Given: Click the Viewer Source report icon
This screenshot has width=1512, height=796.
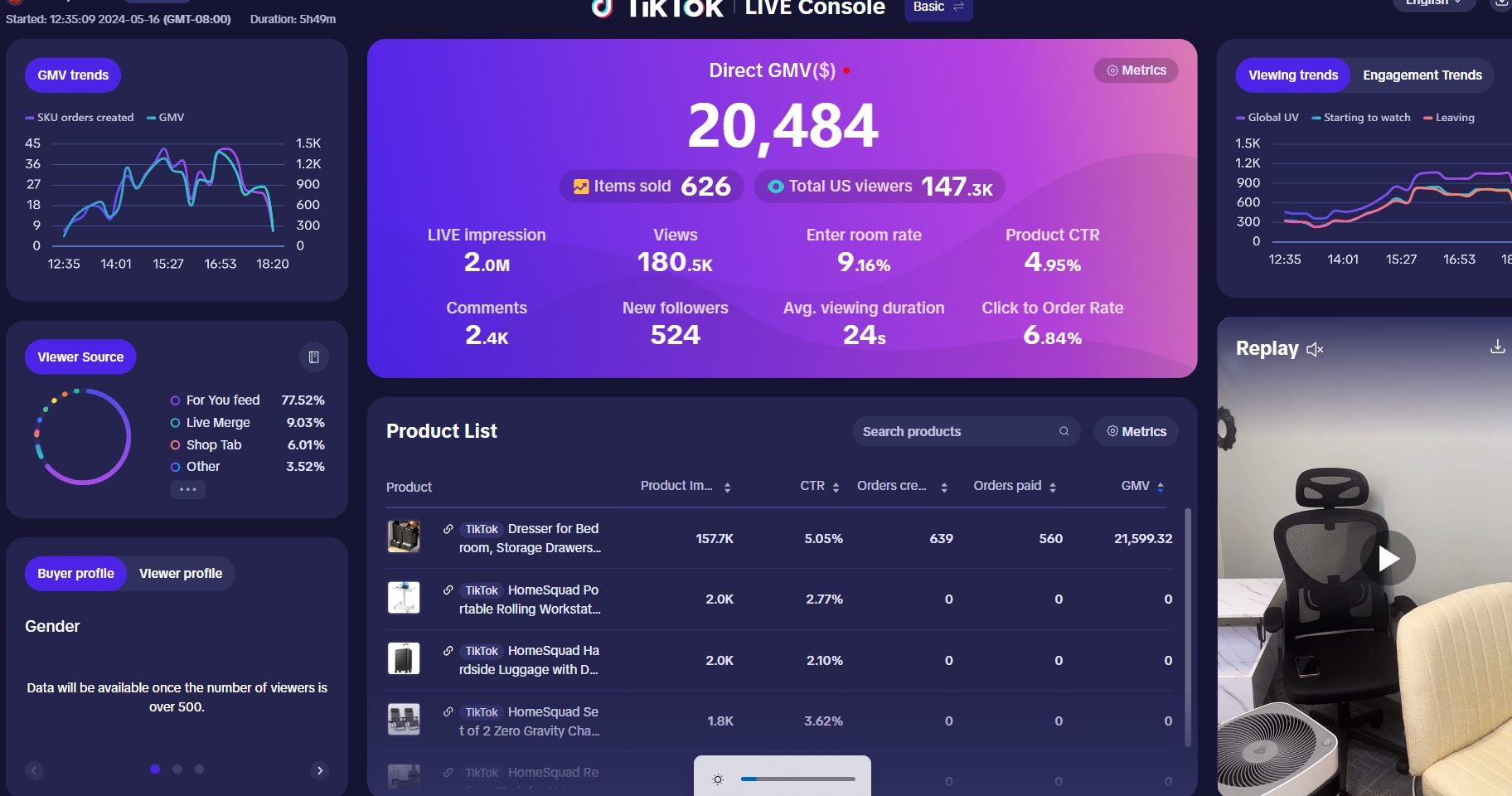Looking at the screenshot, I should [x=313, y=357].
